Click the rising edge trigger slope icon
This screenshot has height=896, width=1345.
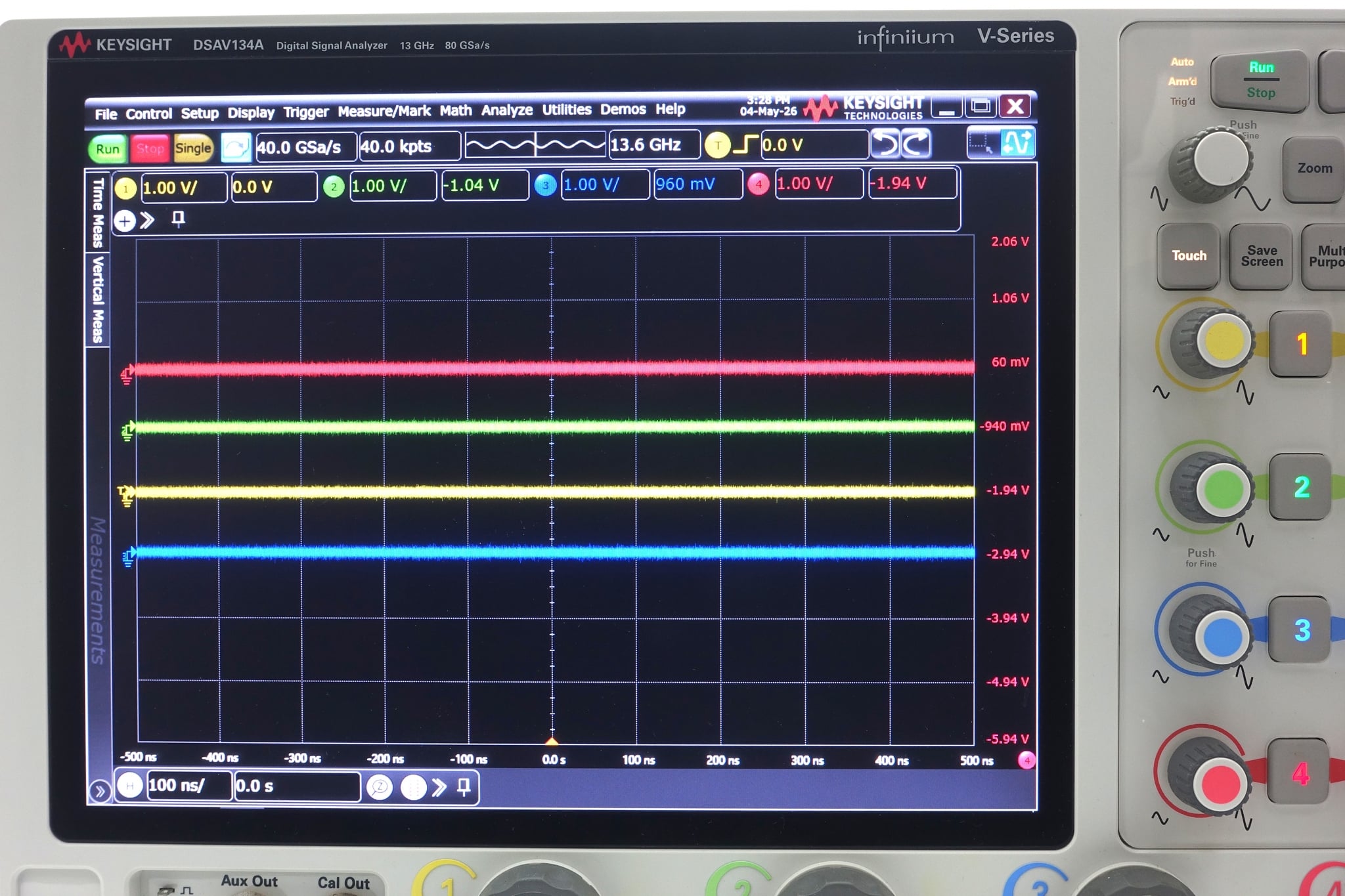pos(745,144)
